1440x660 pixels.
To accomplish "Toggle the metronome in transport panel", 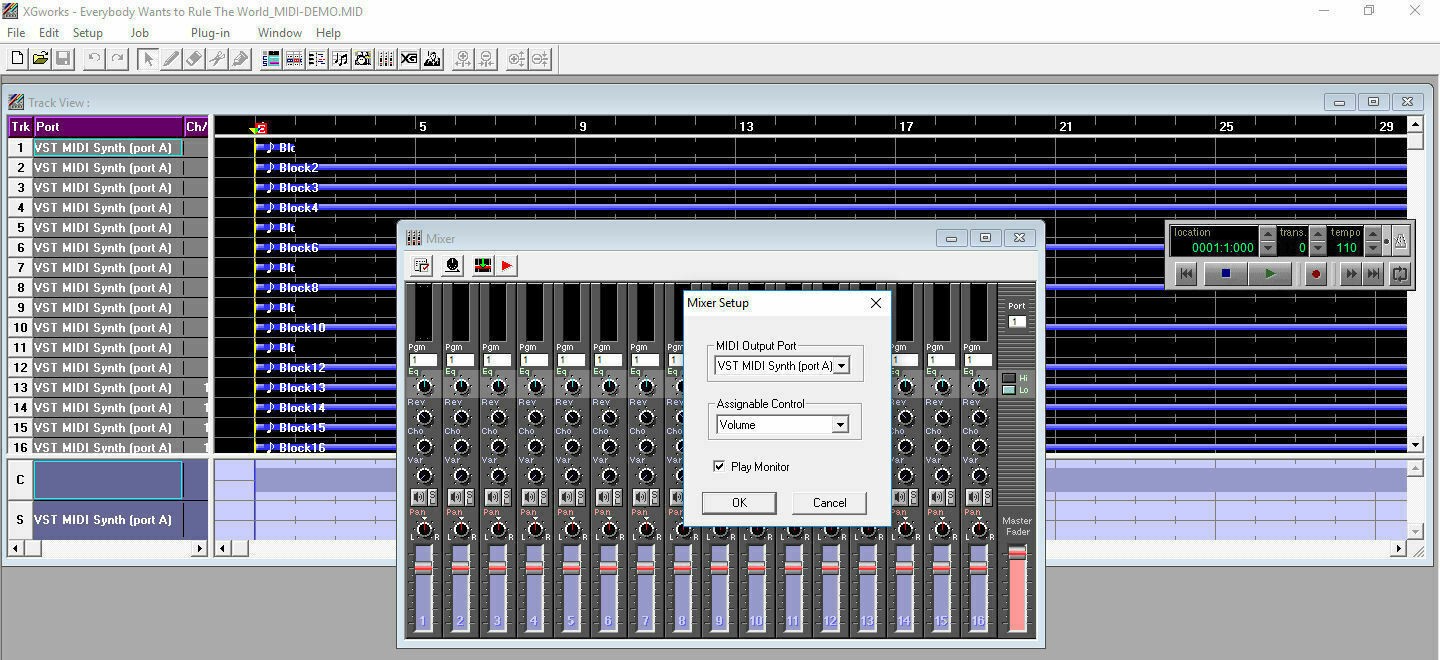I will (1400, 240).
